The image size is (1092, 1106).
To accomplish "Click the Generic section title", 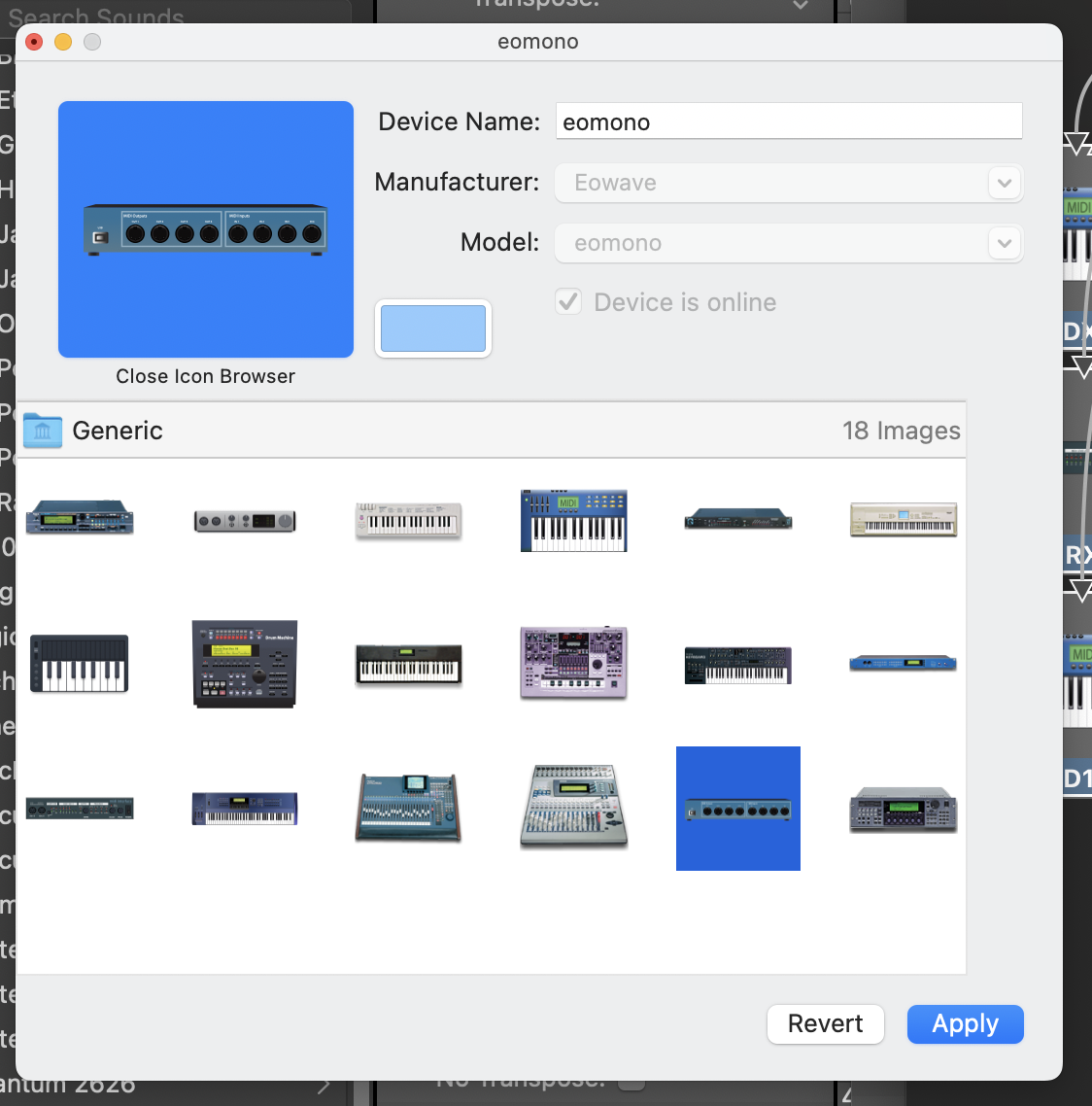I will 118,431.
